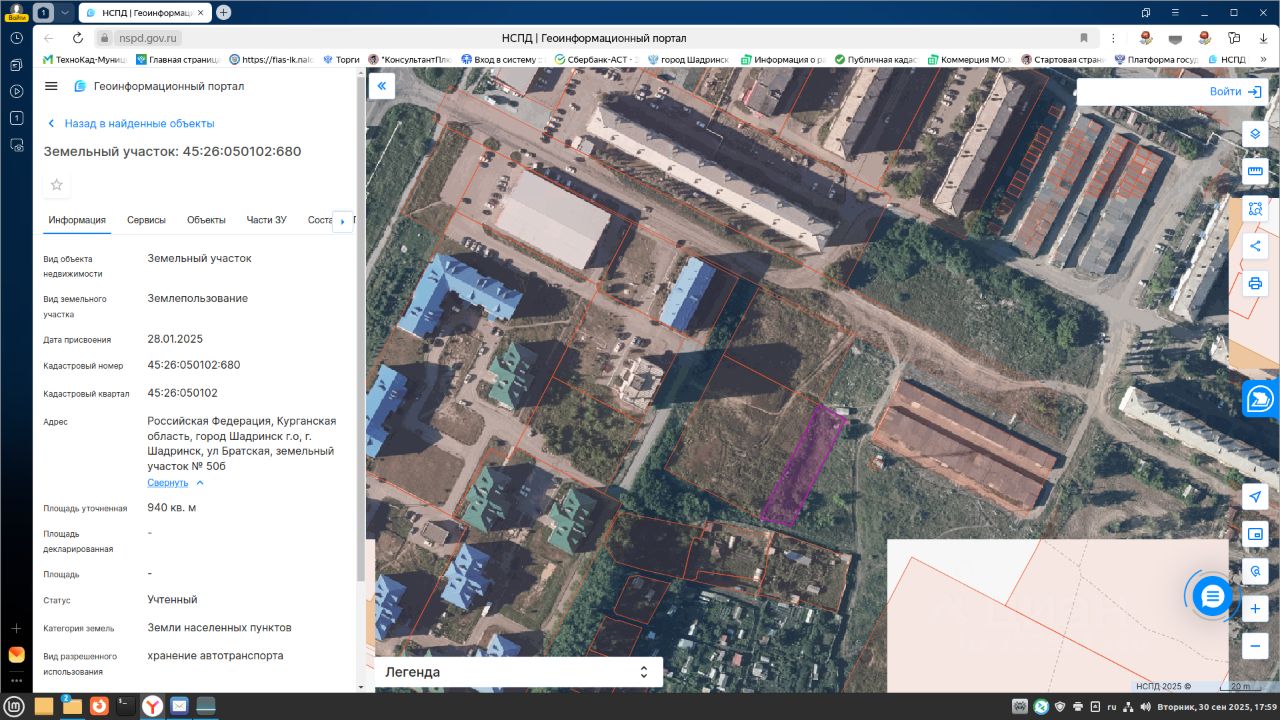
Task: Switch to the Части ЗУ tab
Action: point(267,220)
